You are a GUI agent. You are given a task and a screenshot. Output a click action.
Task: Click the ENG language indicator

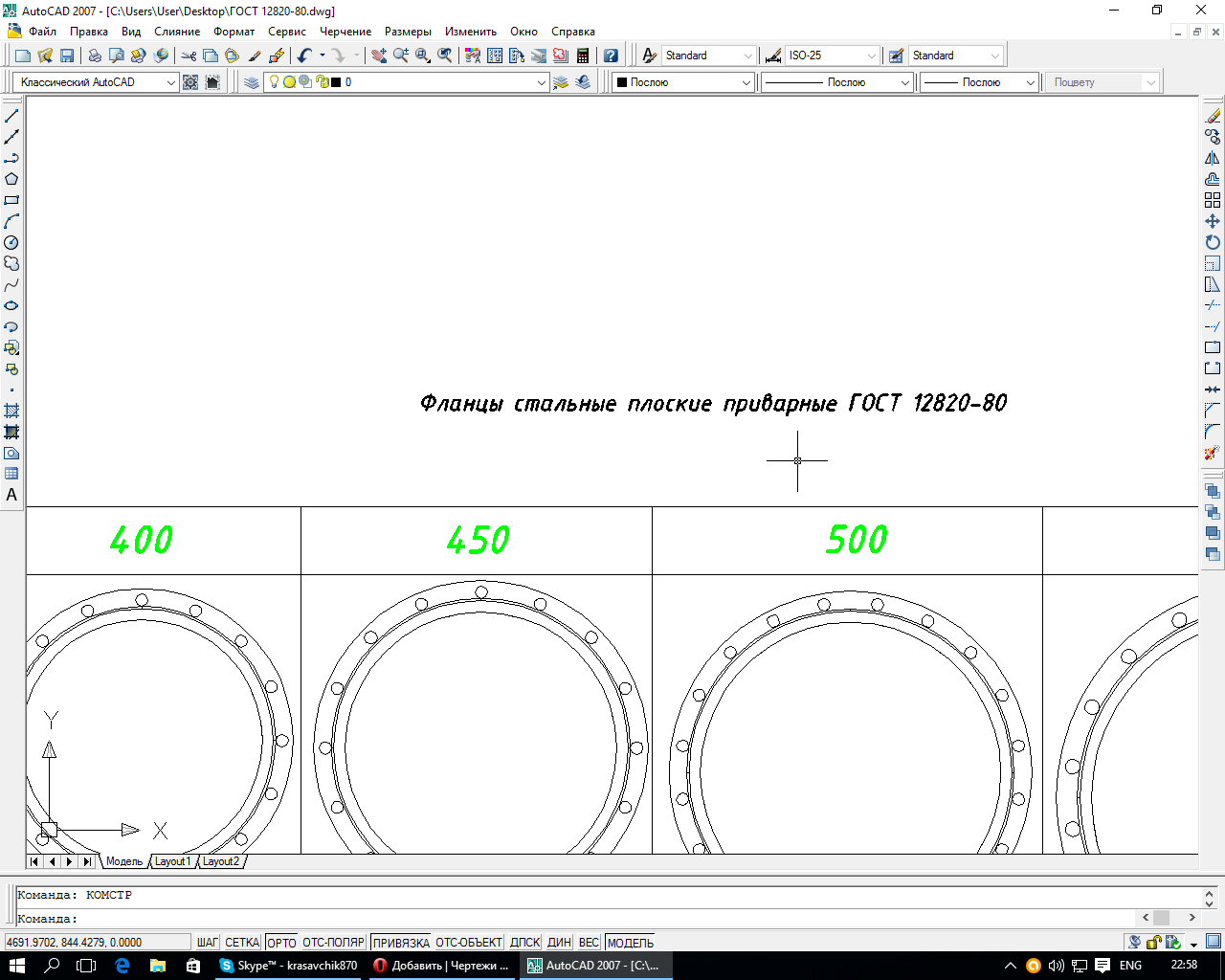1130,966
